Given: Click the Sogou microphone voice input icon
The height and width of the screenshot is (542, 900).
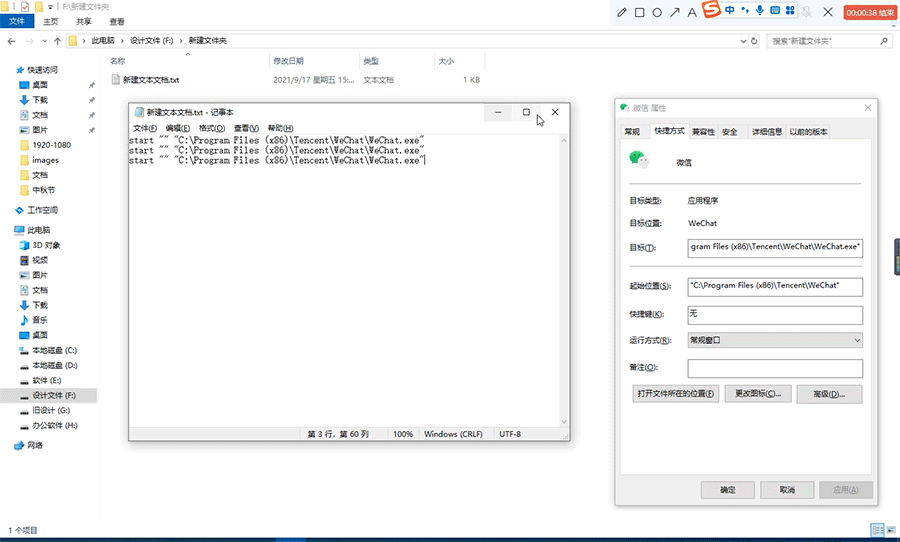Looking at the screenshot, I should tap(760, 11).
